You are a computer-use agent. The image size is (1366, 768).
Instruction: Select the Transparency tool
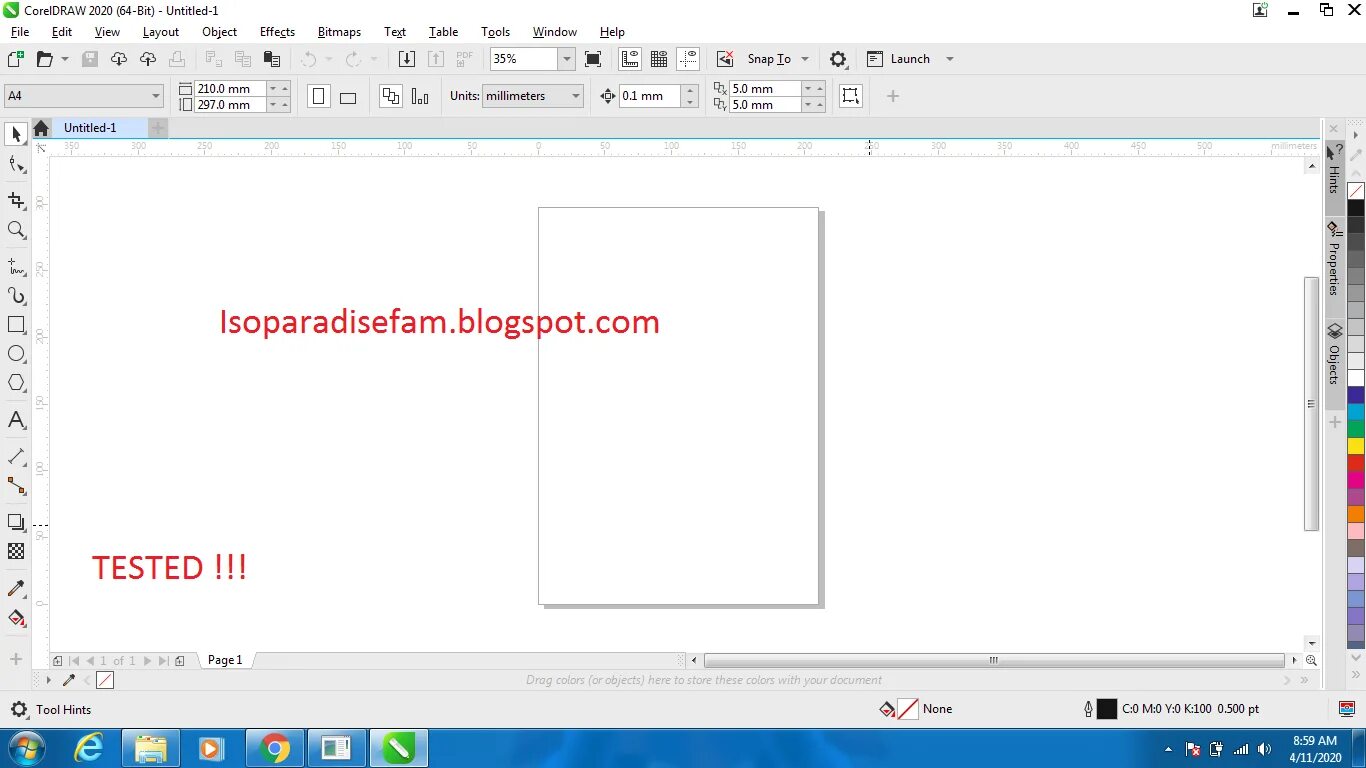point(16,551)
